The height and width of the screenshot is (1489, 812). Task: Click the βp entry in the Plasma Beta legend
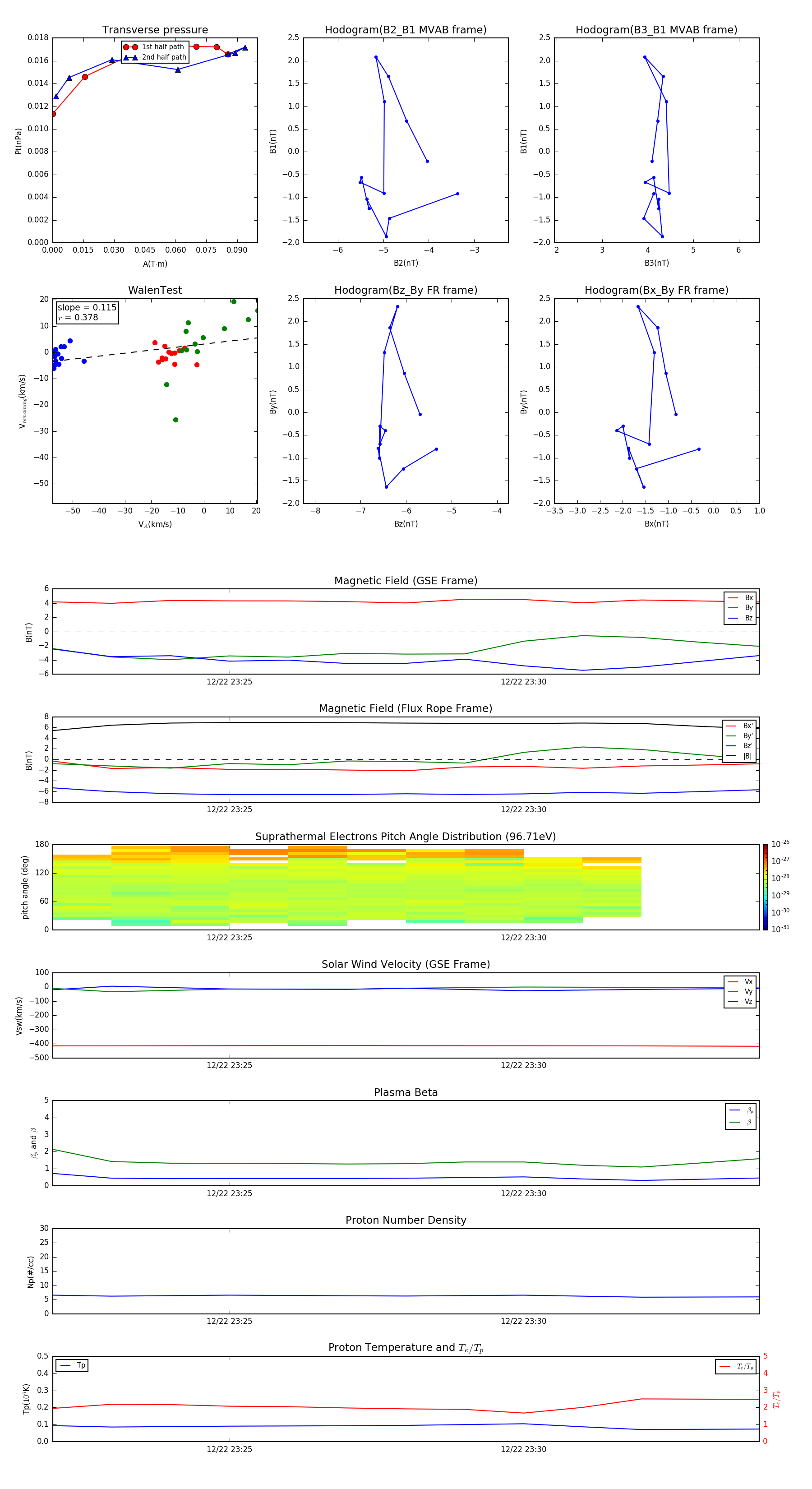741,1110
